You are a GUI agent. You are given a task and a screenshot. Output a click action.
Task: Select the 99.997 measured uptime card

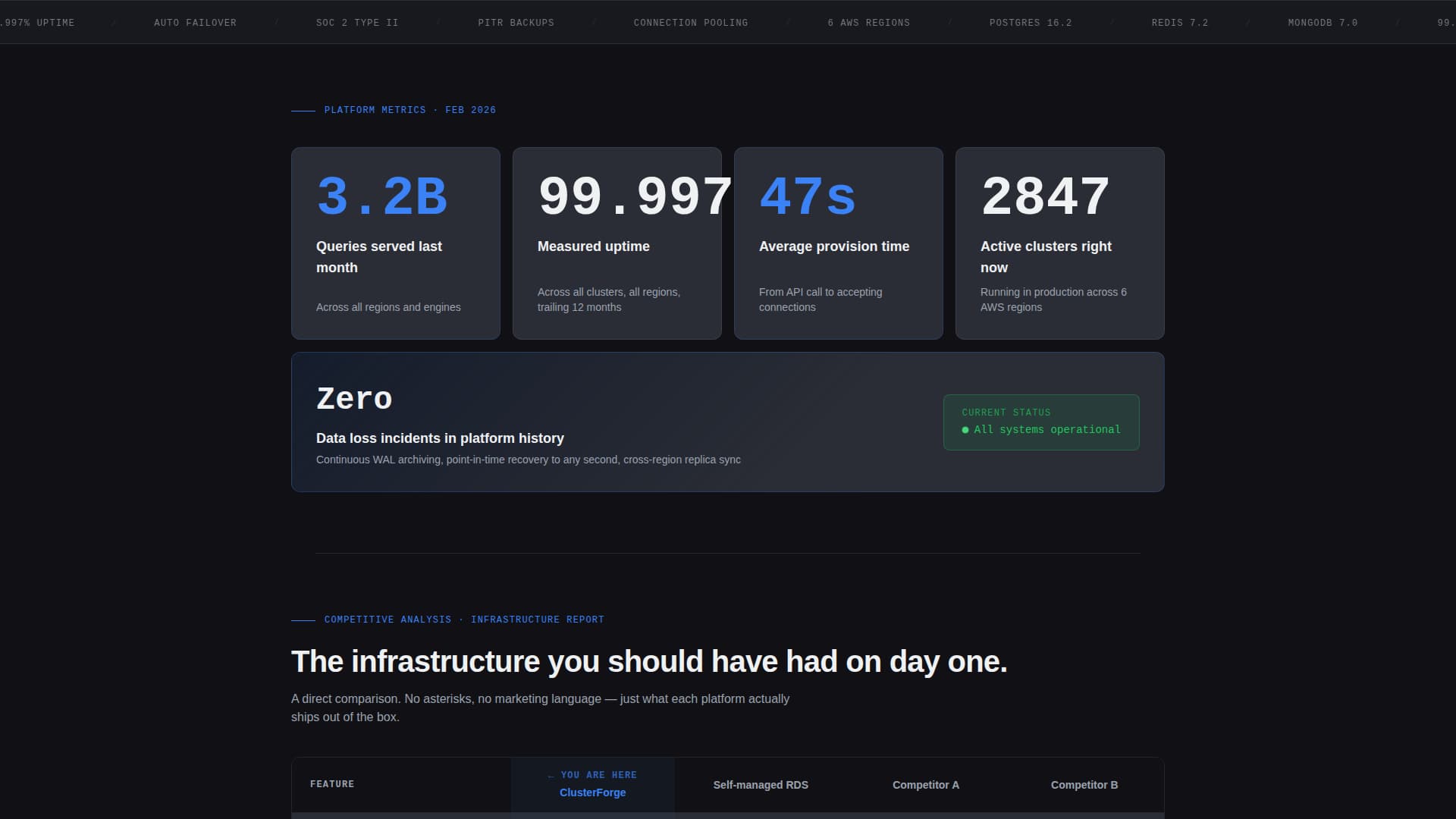[617, 243]
